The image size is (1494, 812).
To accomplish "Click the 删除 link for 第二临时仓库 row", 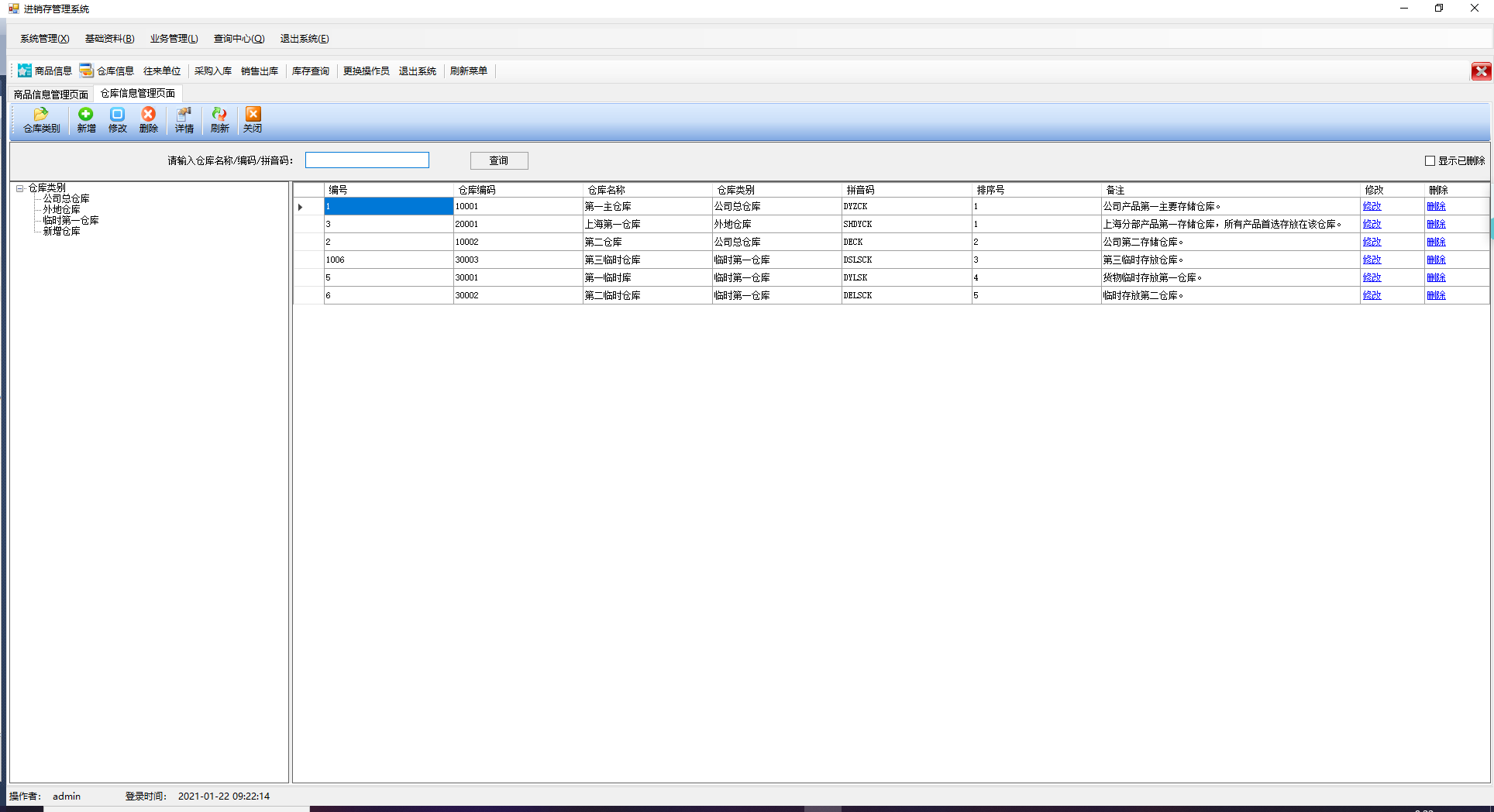I will click(1436, 295).
